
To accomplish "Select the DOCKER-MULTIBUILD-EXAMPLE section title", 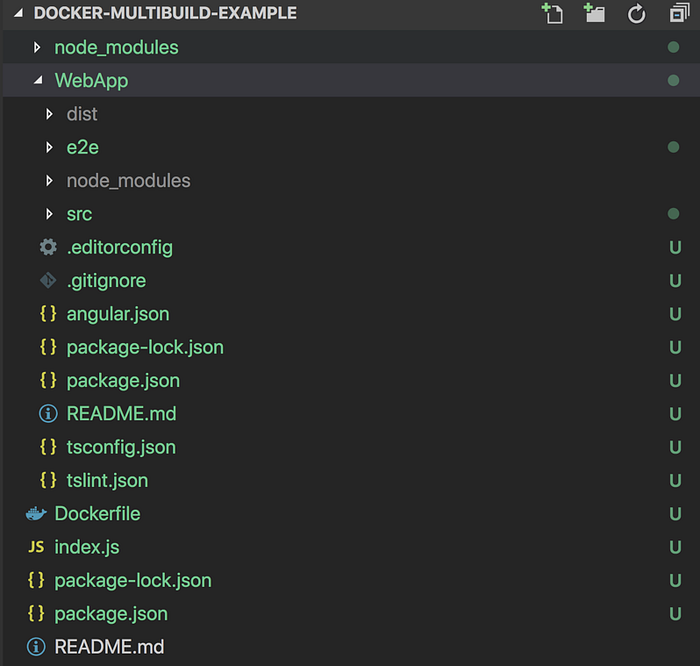I will (x=165, y=13).
